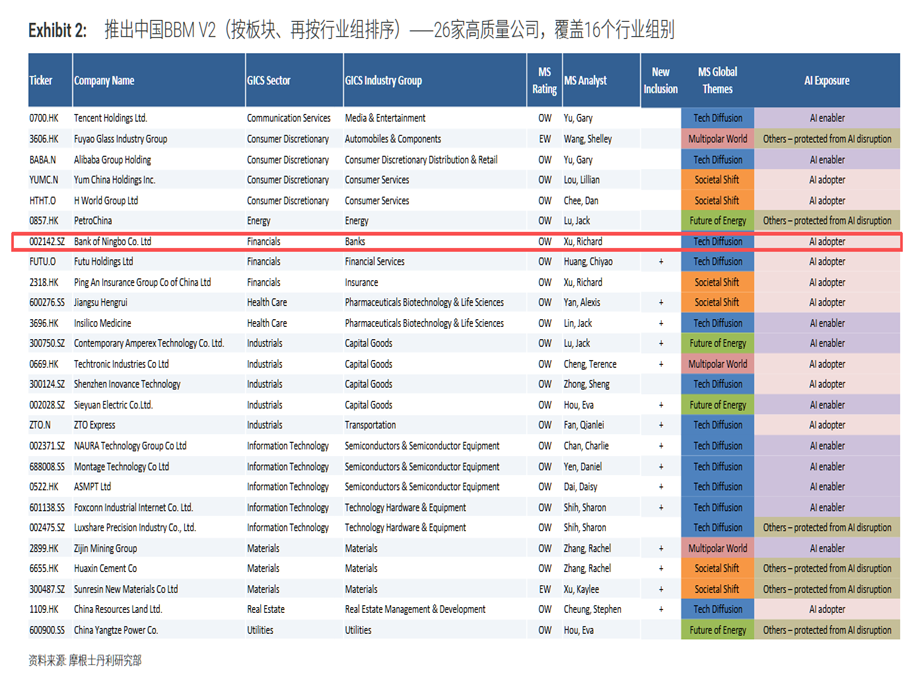Click the EW rating for Sunresin New Materials
The width and height of the screenshot is (918, 686).
pyautogui.click(x=545, y=590)
